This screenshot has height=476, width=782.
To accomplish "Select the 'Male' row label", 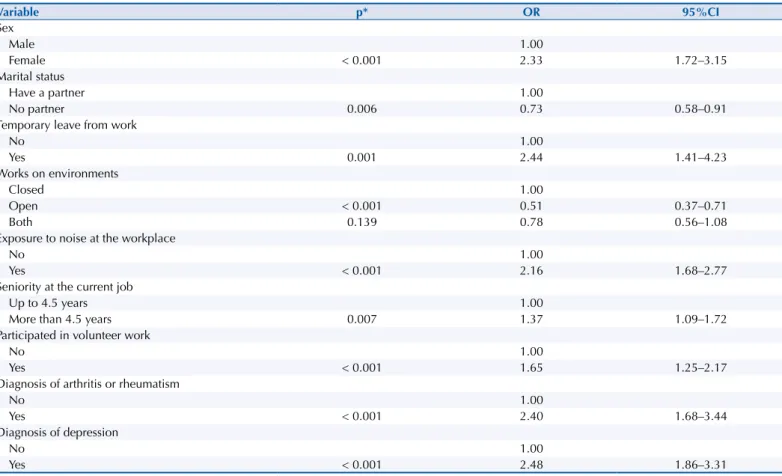I will point(21,44).
